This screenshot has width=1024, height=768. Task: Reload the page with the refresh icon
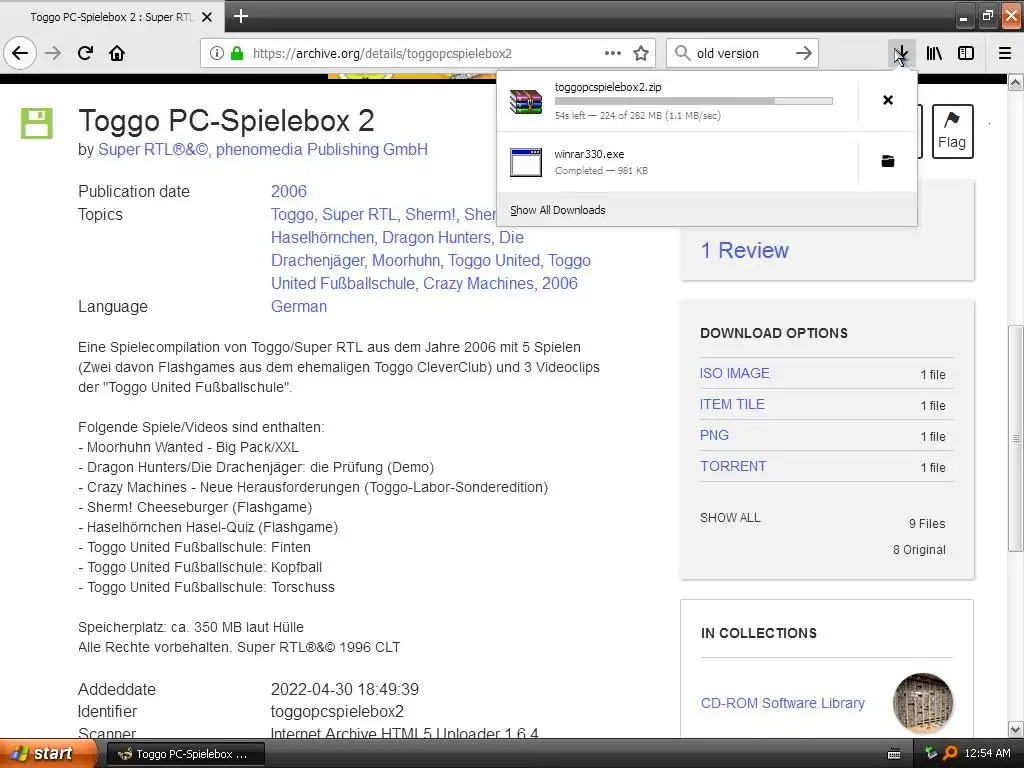coord(85,54)
